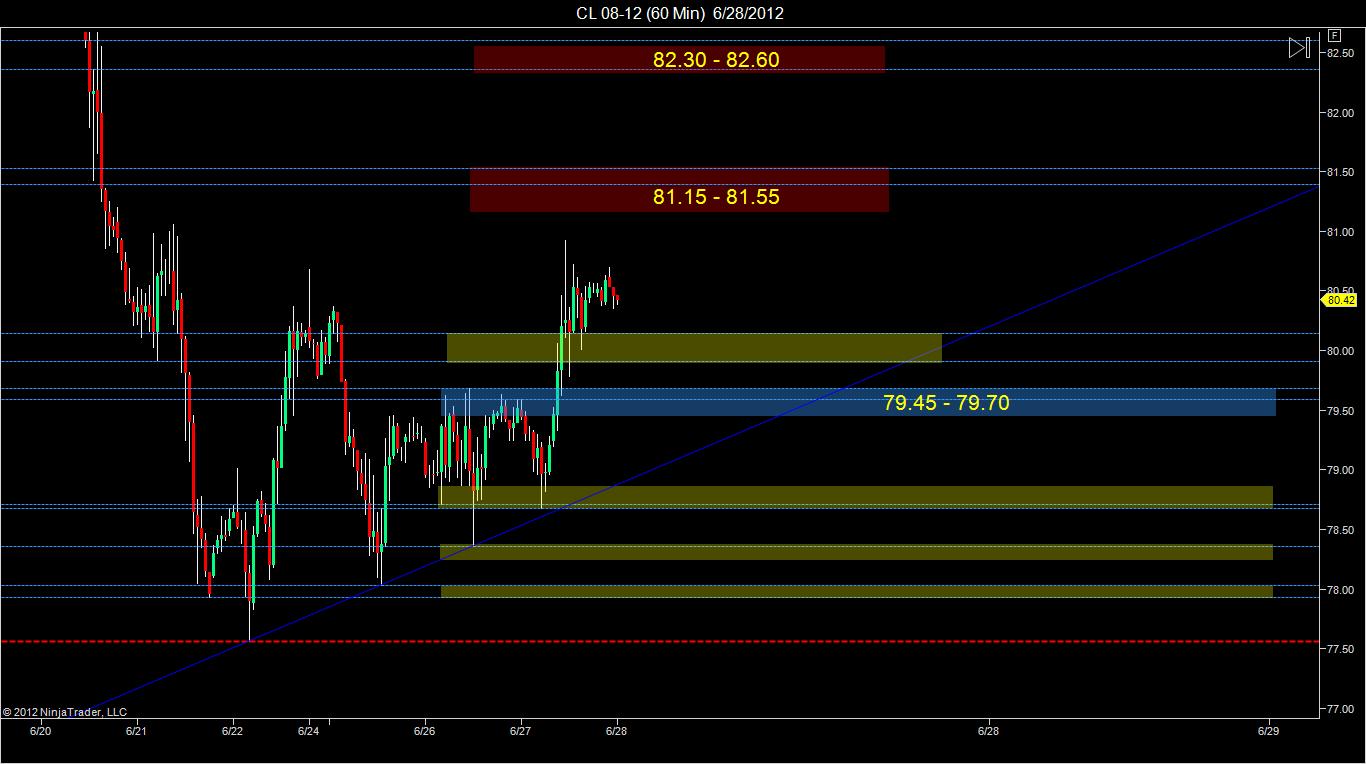This screenshot has width=1366, height=764.
Task: Toggle the F fixed-scale box above price axis
Action: pos(1335,35)
